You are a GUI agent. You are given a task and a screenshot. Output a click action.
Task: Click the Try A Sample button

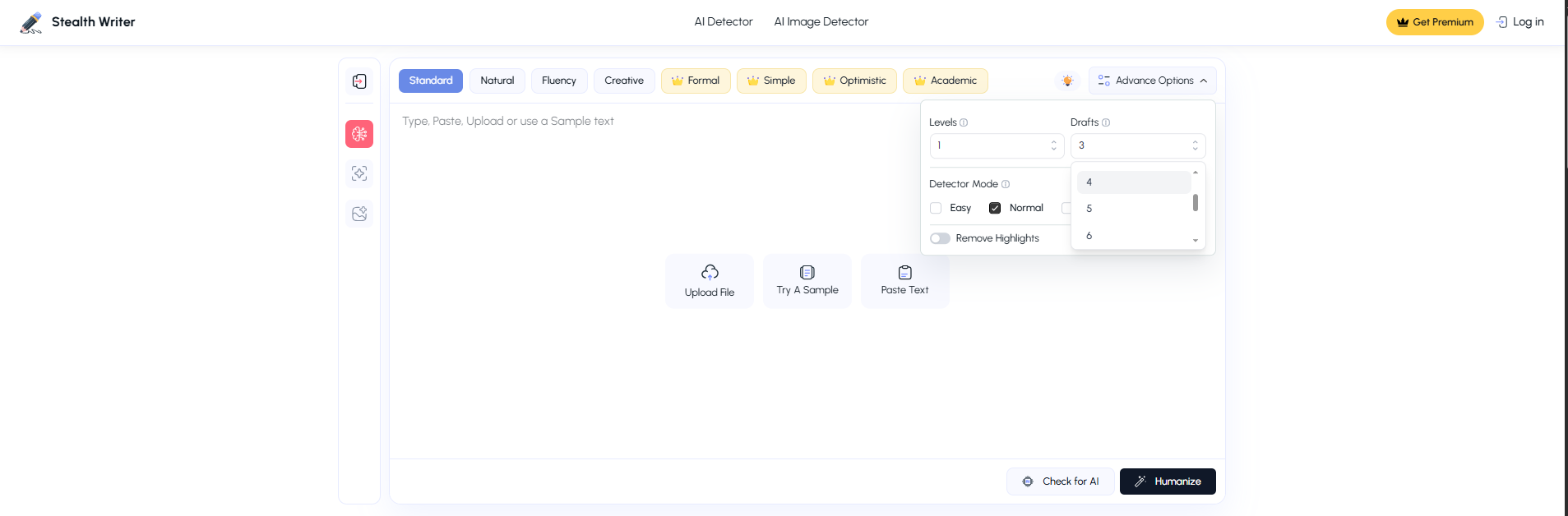(x=807, y=281)
